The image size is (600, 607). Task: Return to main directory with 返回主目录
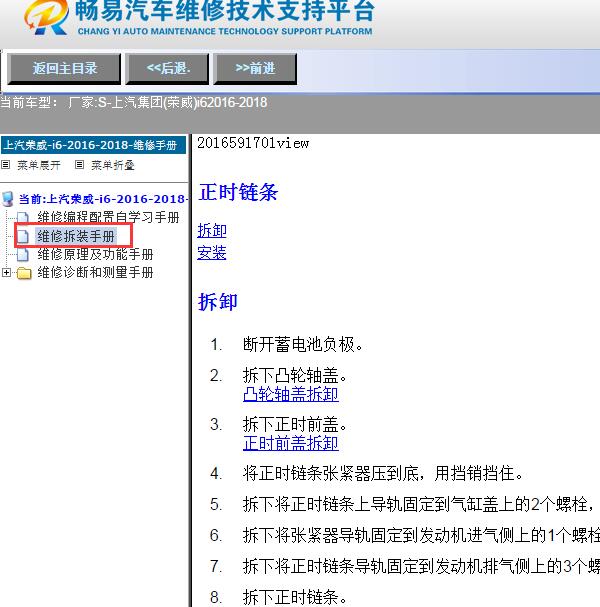click(x=64, y=69)
